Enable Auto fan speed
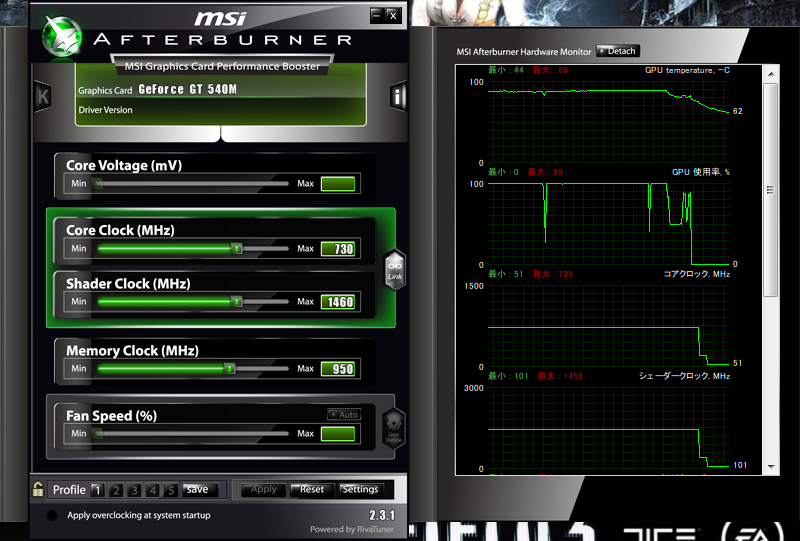 tap(344, 414)
